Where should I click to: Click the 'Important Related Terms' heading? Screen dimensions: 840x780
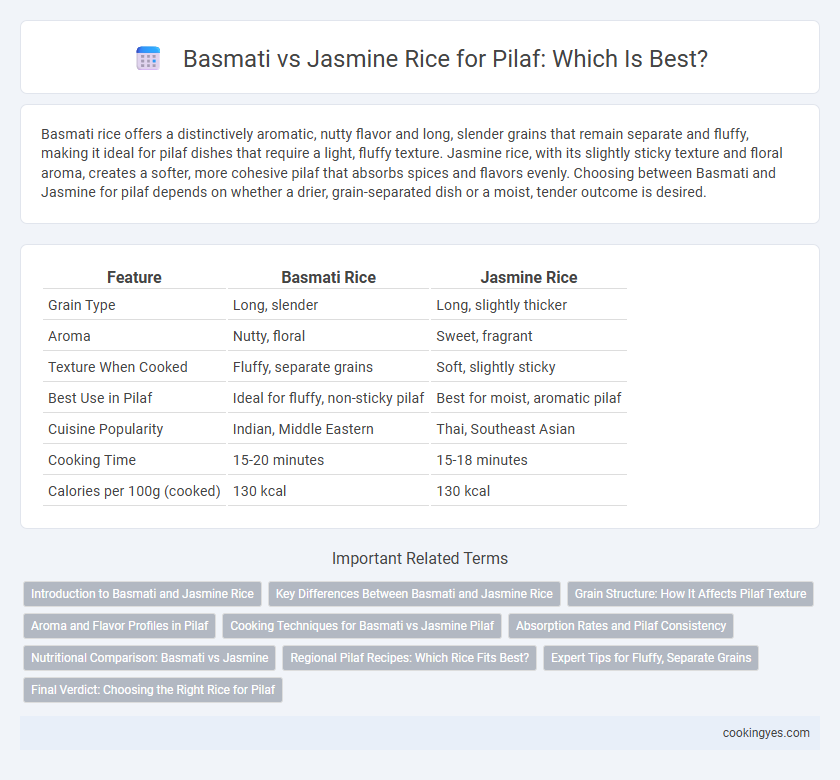pos(419,559)
